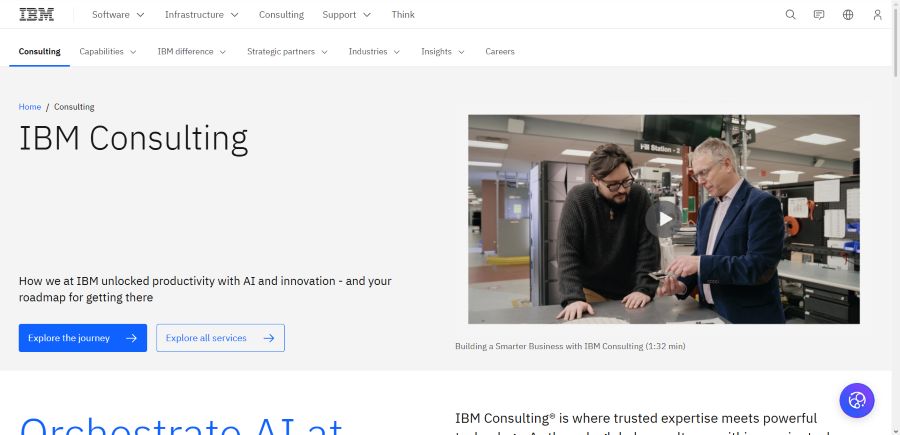Open the floating AI assistant button

click(856, 400)
